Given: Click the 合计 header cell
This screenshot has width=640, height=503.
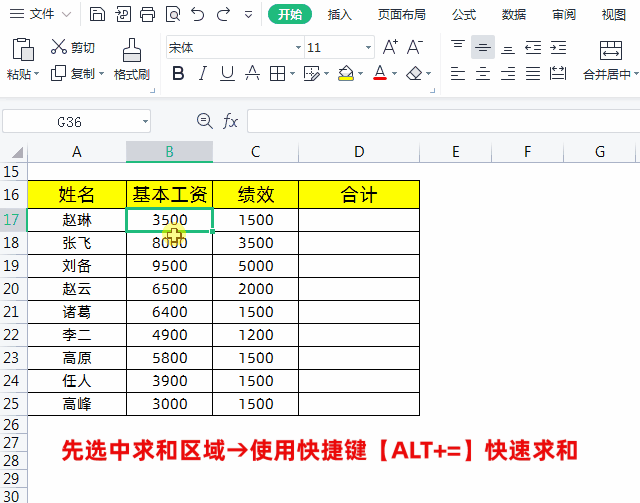Looking at the screenshot, I should [359, 194].
